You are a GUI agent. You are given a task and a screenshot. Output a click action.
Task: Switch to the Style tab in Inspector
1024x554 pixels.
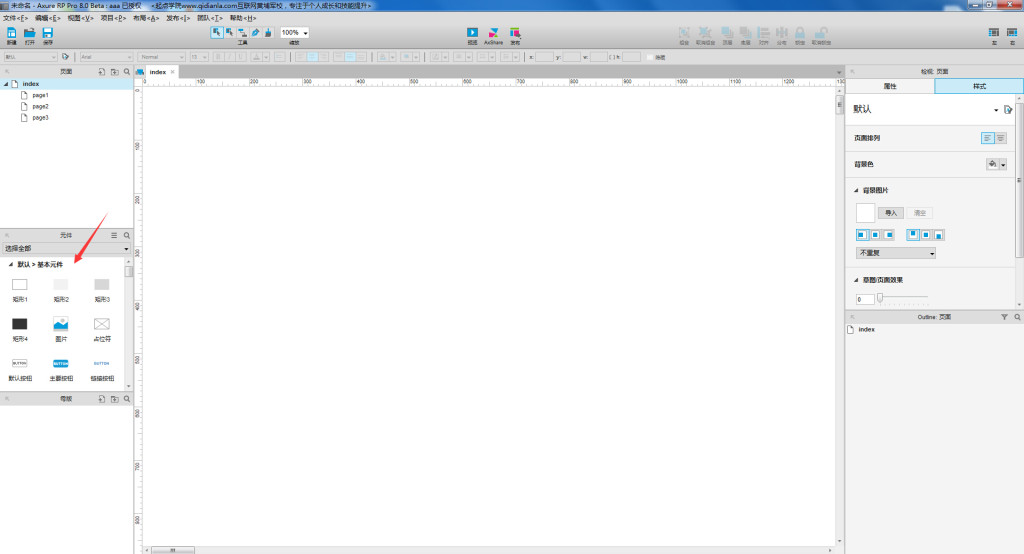click(979, 86)
